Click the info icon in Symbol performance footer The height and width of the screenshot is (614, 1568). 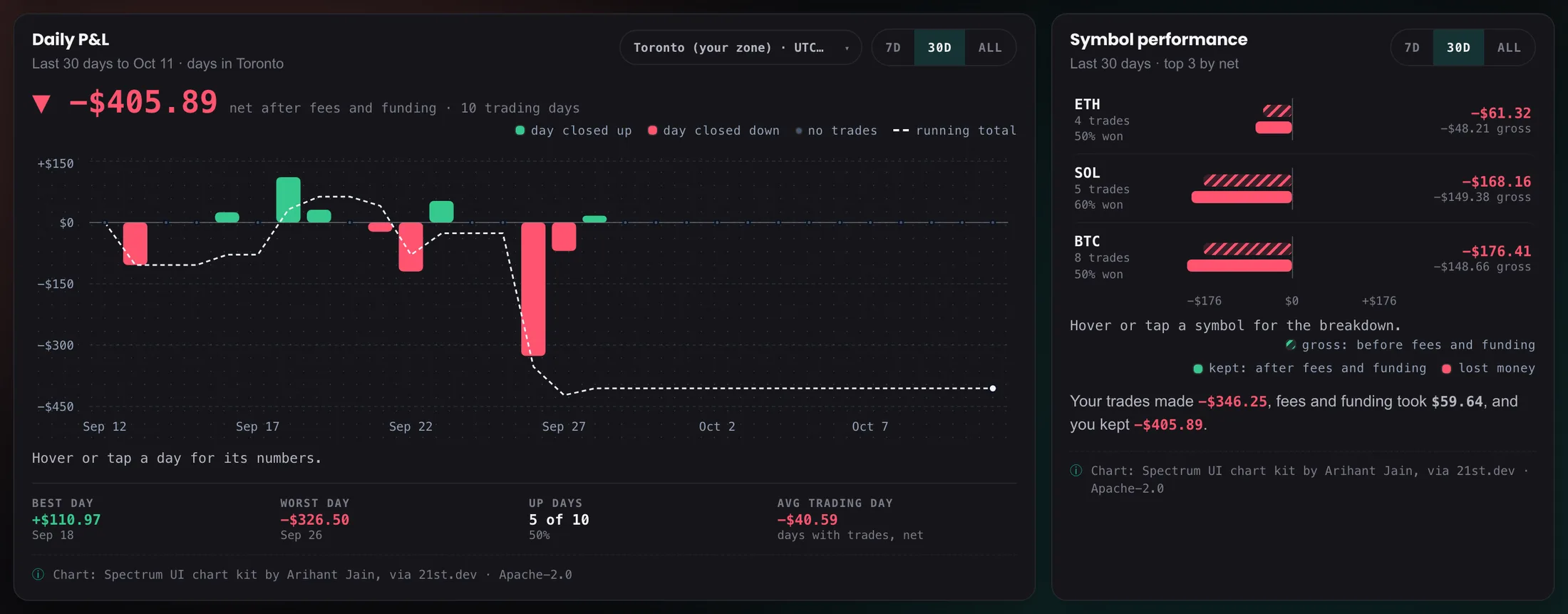pyautogui.click(x=1076, y=471)
